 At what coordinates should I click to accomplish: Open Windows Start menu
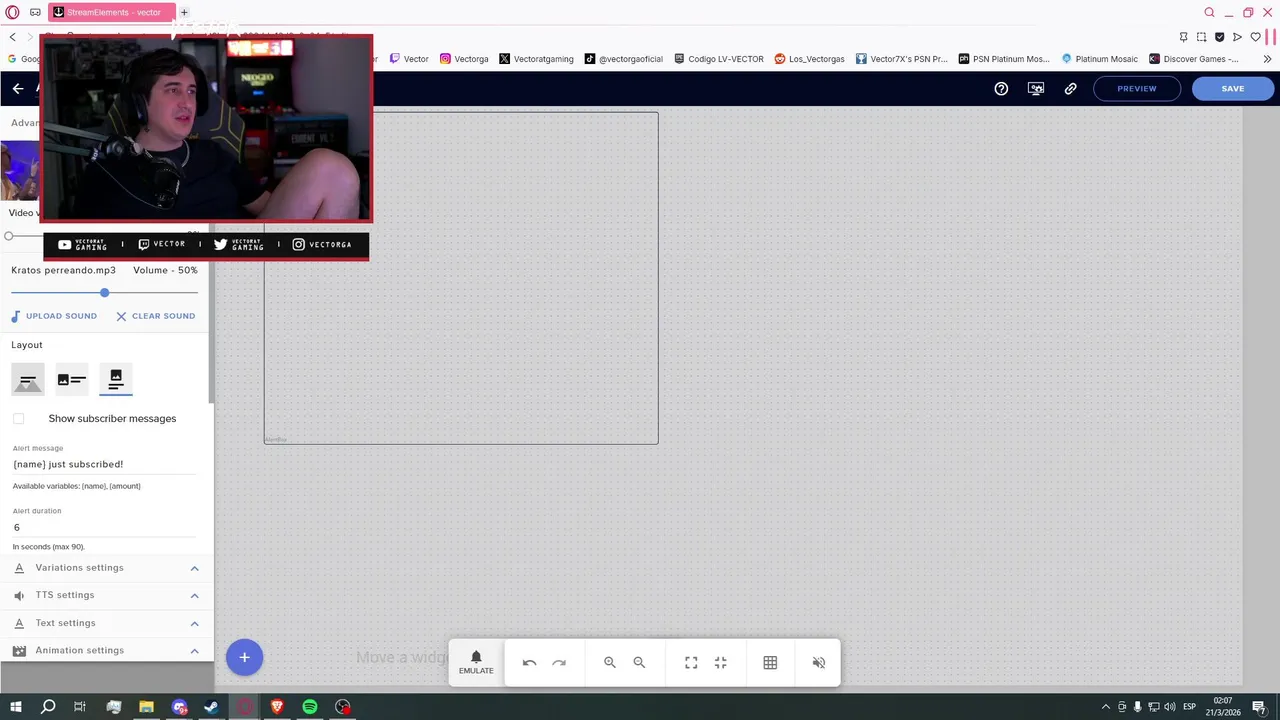click(16, 707)
